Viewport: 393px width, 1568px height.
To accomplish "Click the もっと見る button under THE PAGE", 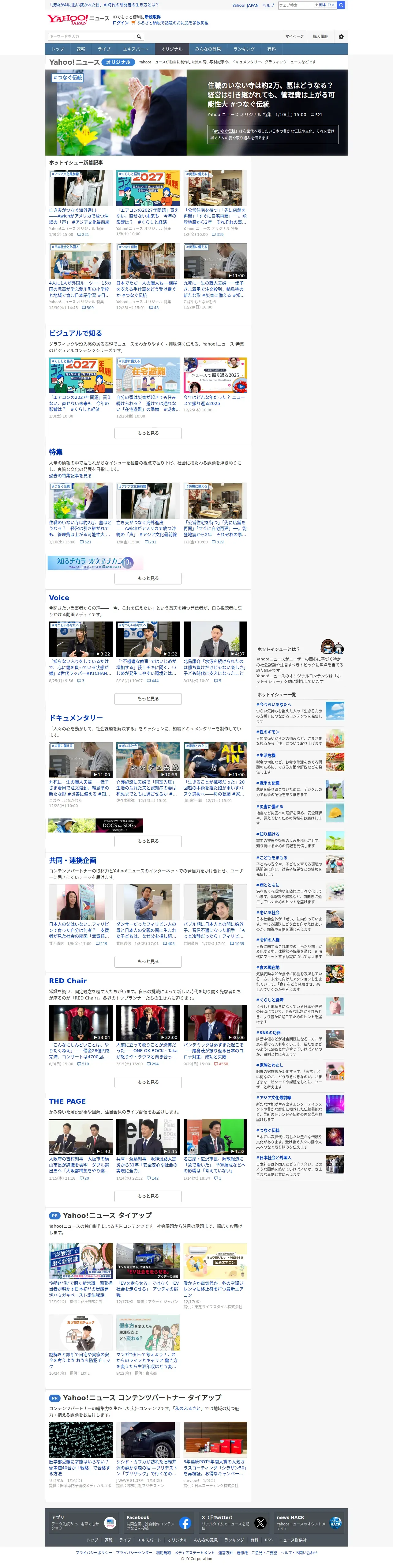I will click(x=148, y=1196).
